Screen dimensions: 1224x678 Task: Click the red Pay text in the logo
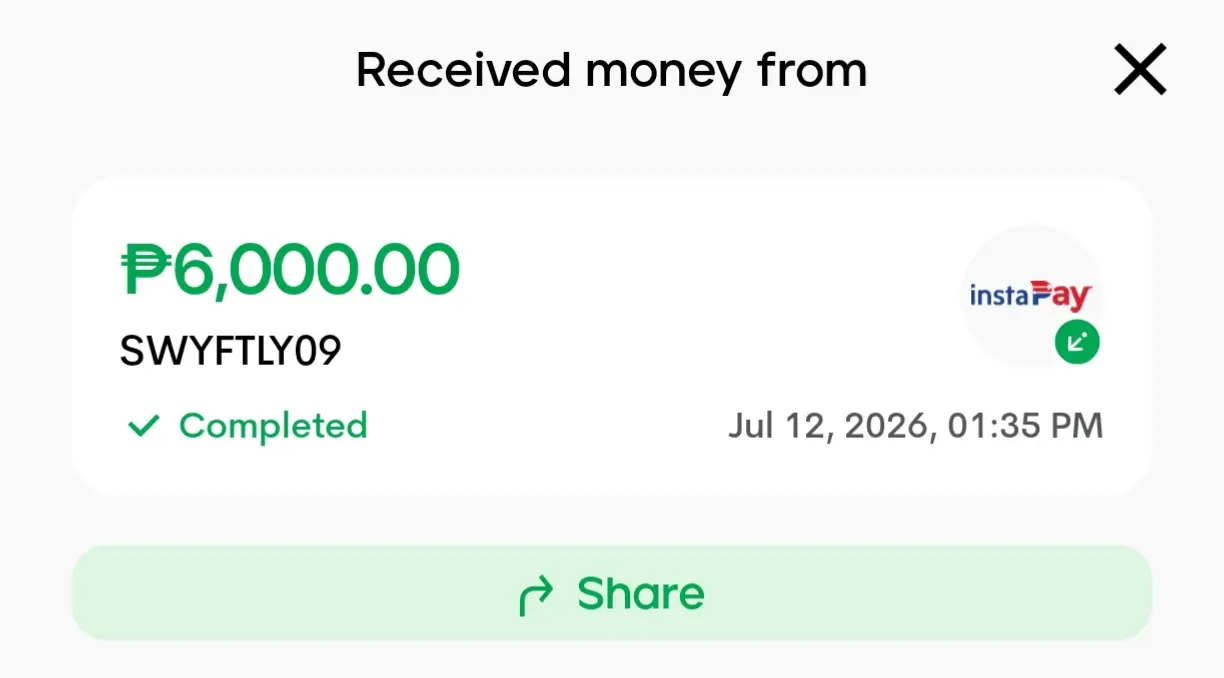click(1062, 297)
